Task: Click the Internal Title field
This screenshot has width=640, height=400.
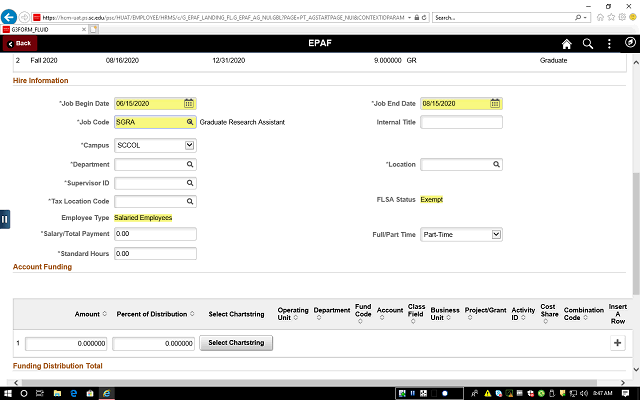Action: tap(461, 122)
